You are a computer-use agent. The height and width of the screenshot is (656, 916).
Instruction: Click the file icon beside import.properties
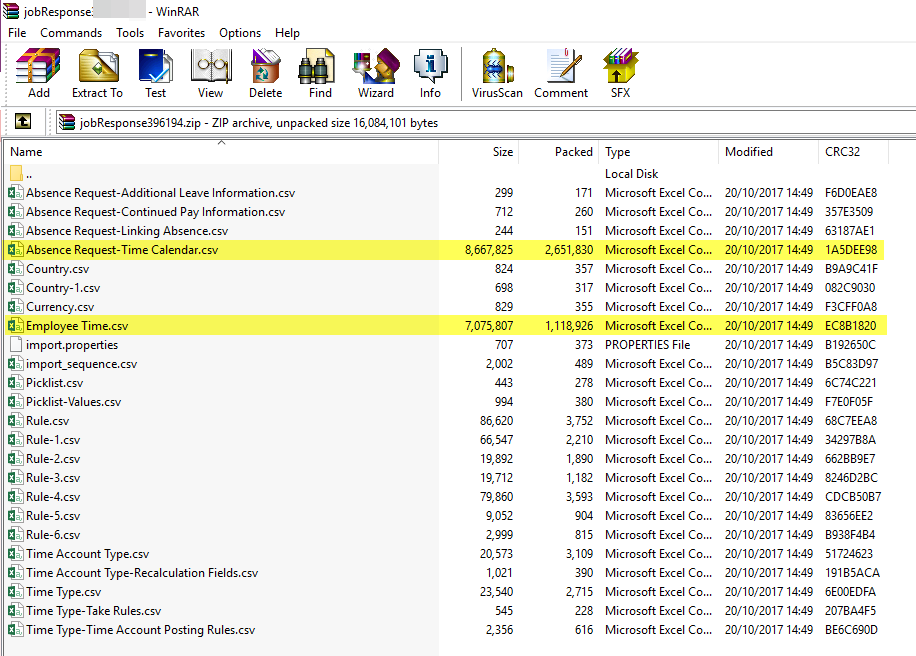[16, 345]
